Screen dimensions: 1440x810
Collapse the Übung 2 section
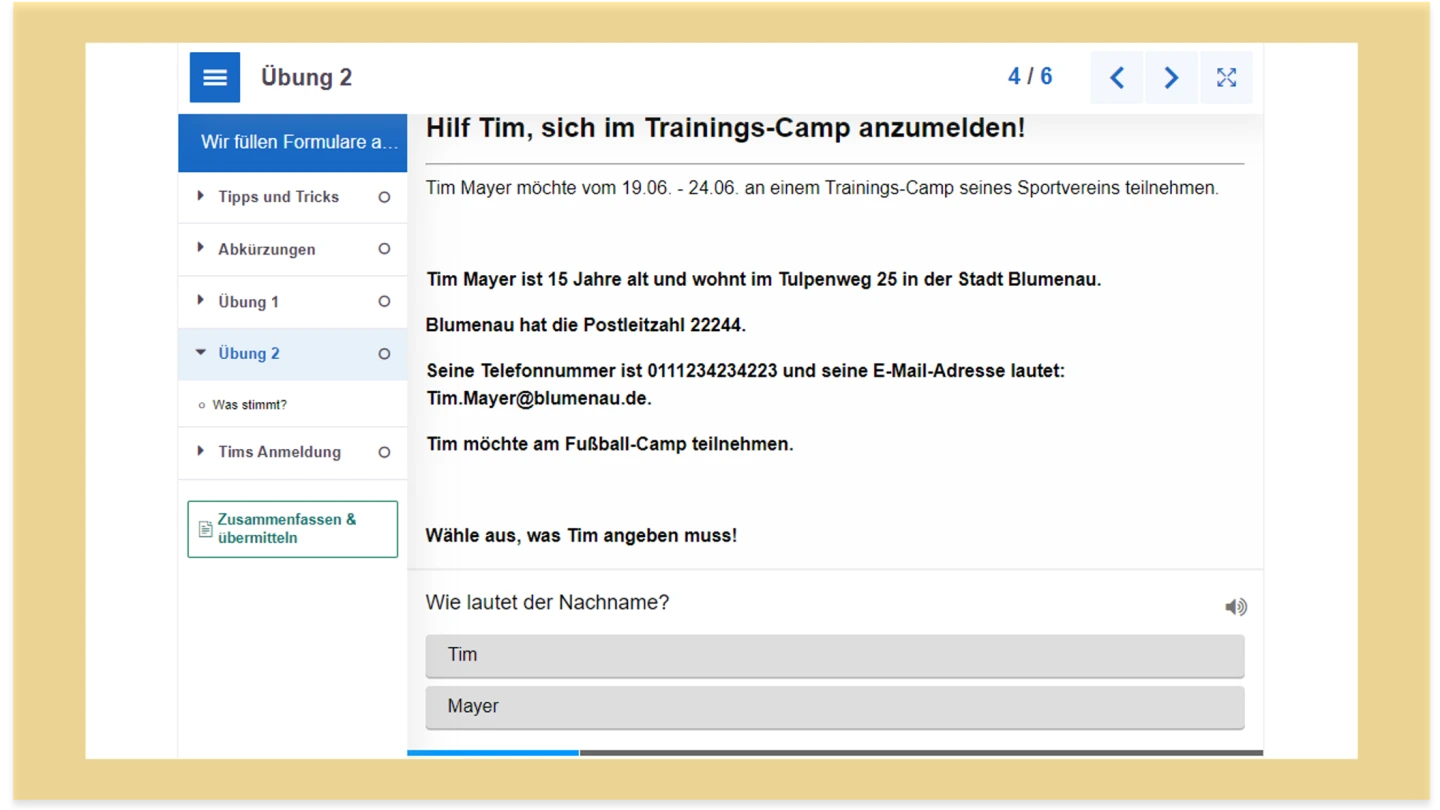pyautogui.click(x=201, y=353)
